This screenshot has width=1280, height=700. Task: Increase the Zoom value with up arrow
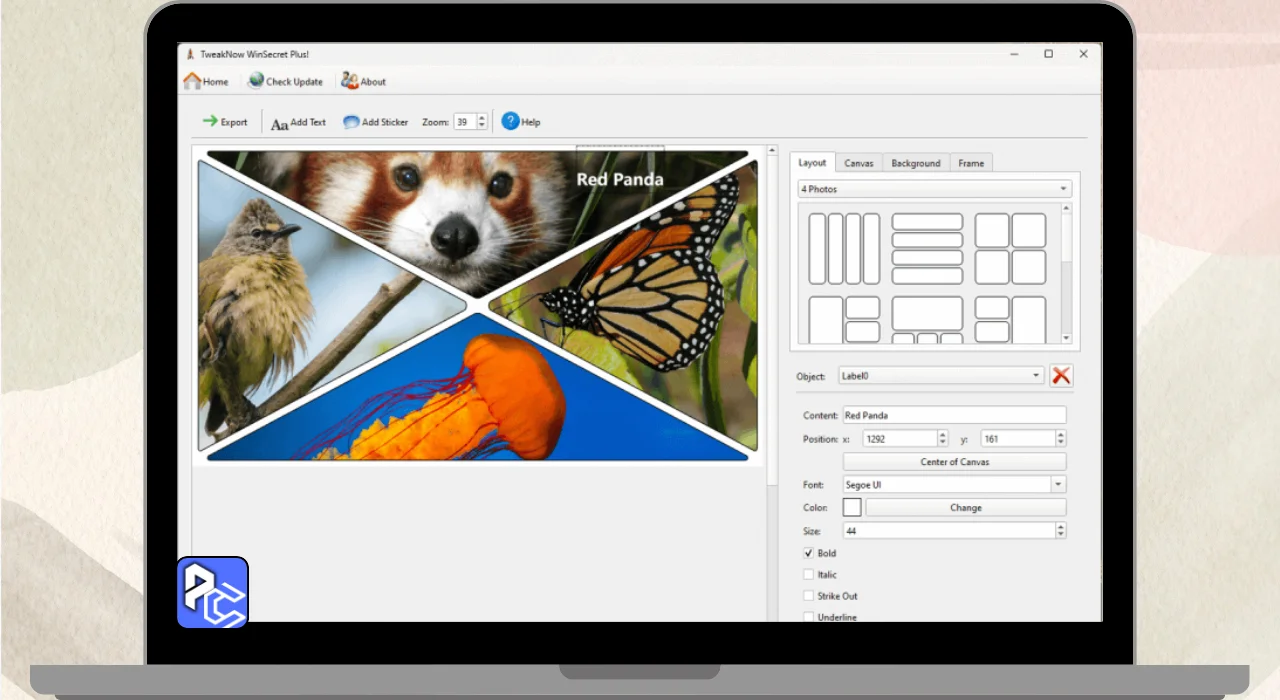tap(482, 117)
